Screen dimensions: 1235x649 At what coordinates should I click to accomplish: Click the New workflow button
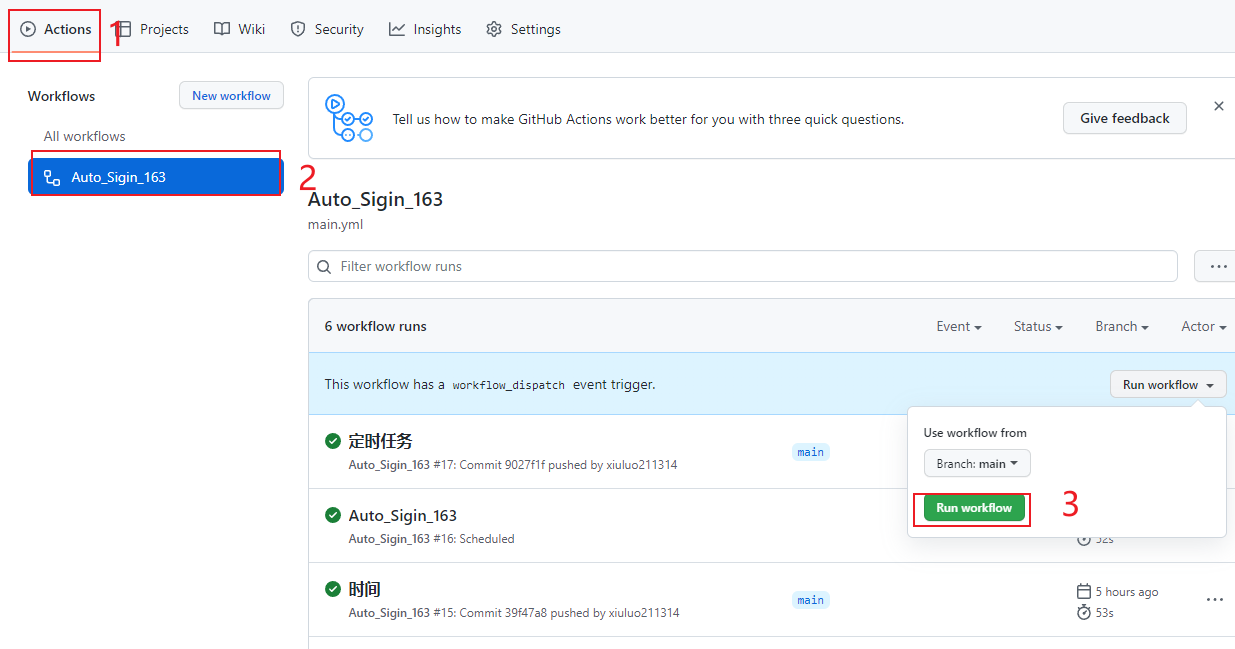click(231, 95)
